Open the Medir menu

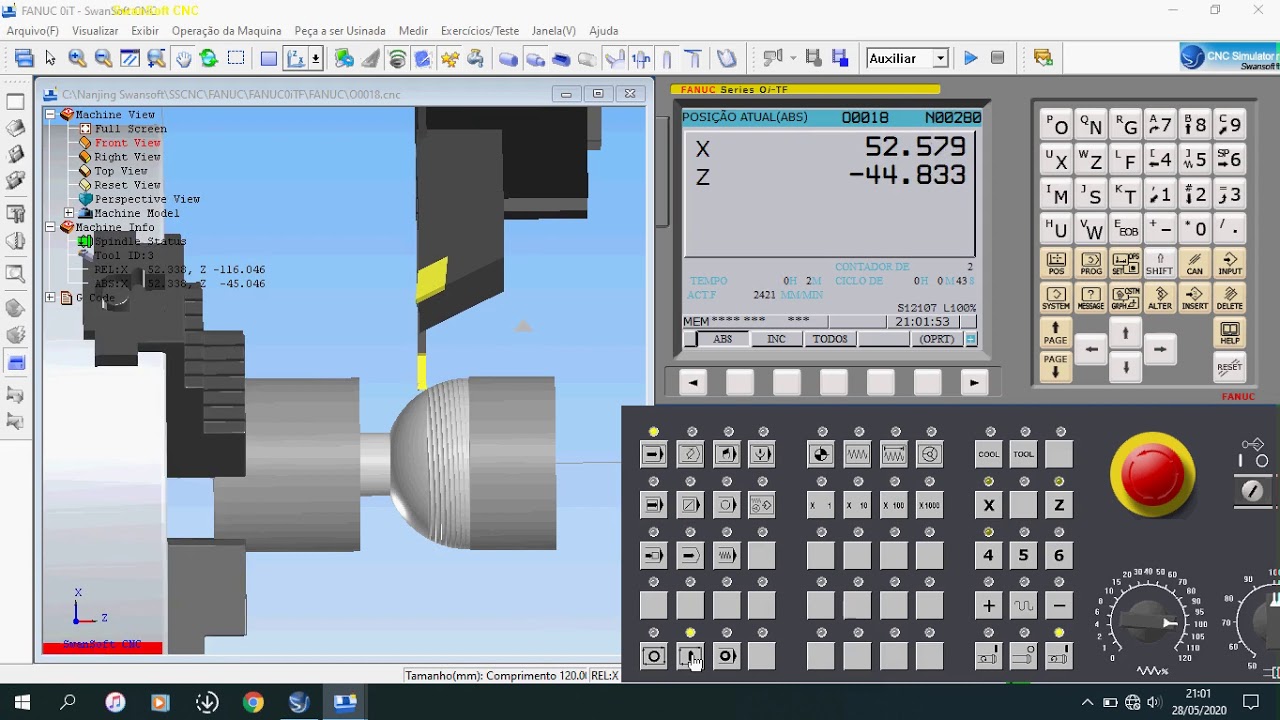(413, 31)
